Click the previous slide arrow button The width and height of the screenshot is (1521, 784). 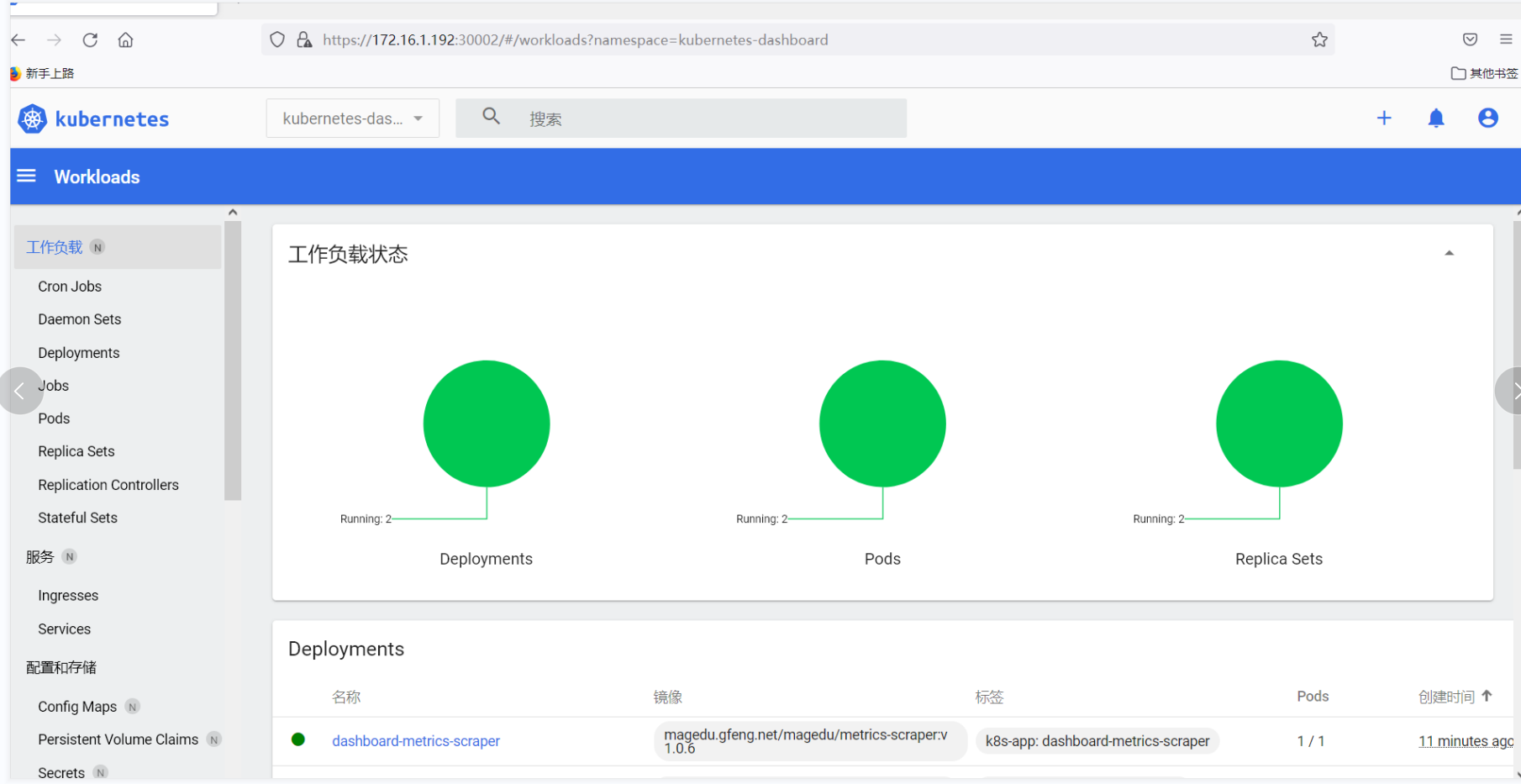(x=19, y=391)
